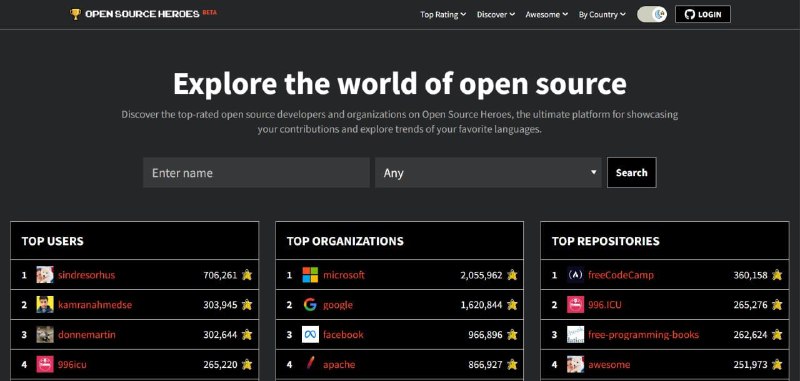Click the awesome repository avatar
Viewport: 800px width, 381px height.
576,364
